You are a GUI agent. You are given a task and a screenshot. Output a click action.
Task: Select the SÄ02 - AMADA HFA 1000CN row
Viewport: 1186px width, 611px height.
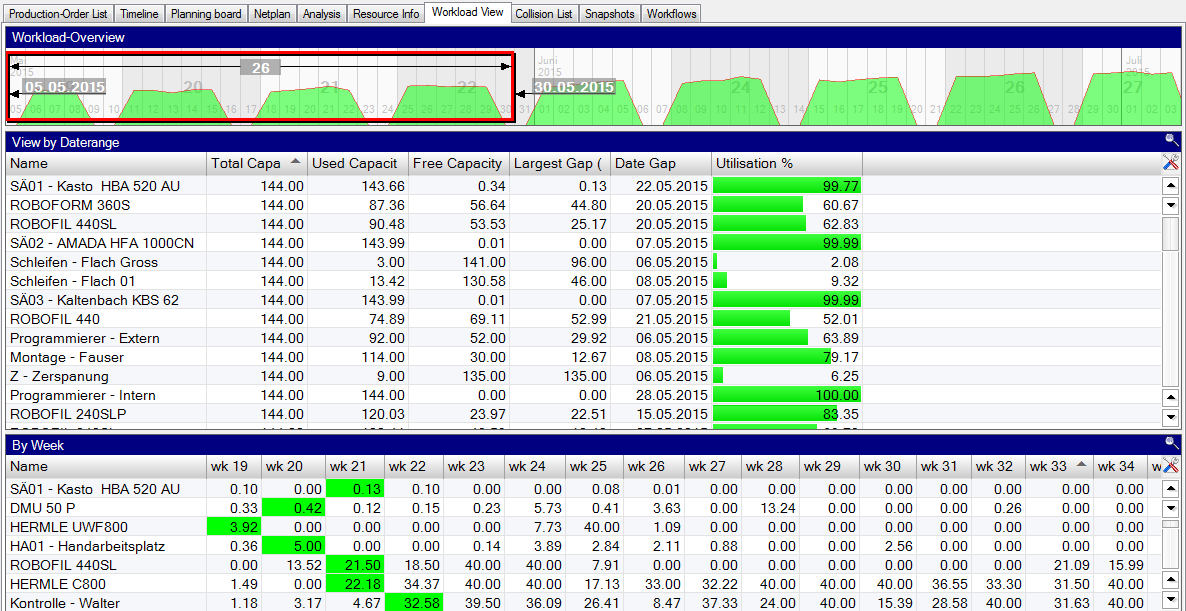pos(584,243)
